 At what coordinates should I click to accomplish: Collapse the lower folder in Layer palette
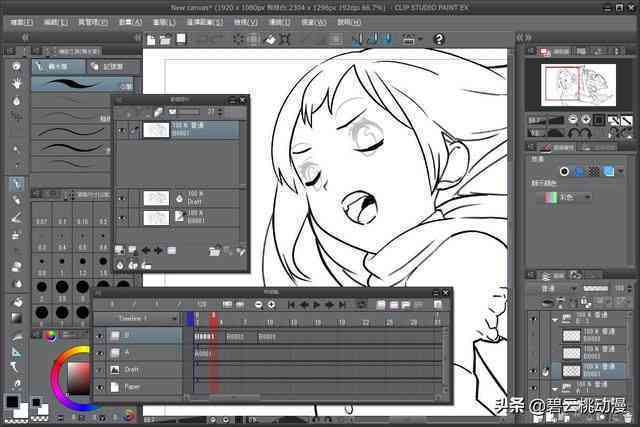[555, 389]
